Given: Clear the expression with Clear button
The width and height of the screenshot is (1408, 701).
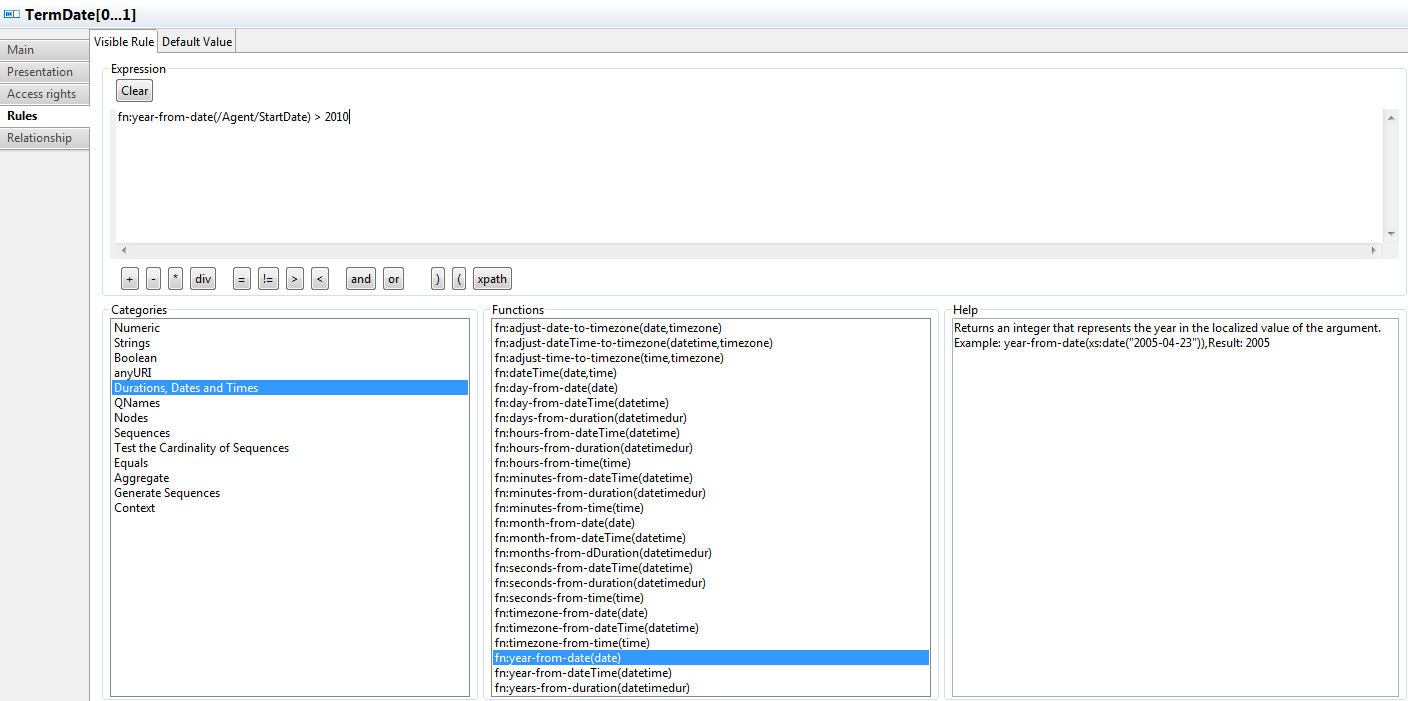Looking at the screenshot, I should click(x=134, y=91).
